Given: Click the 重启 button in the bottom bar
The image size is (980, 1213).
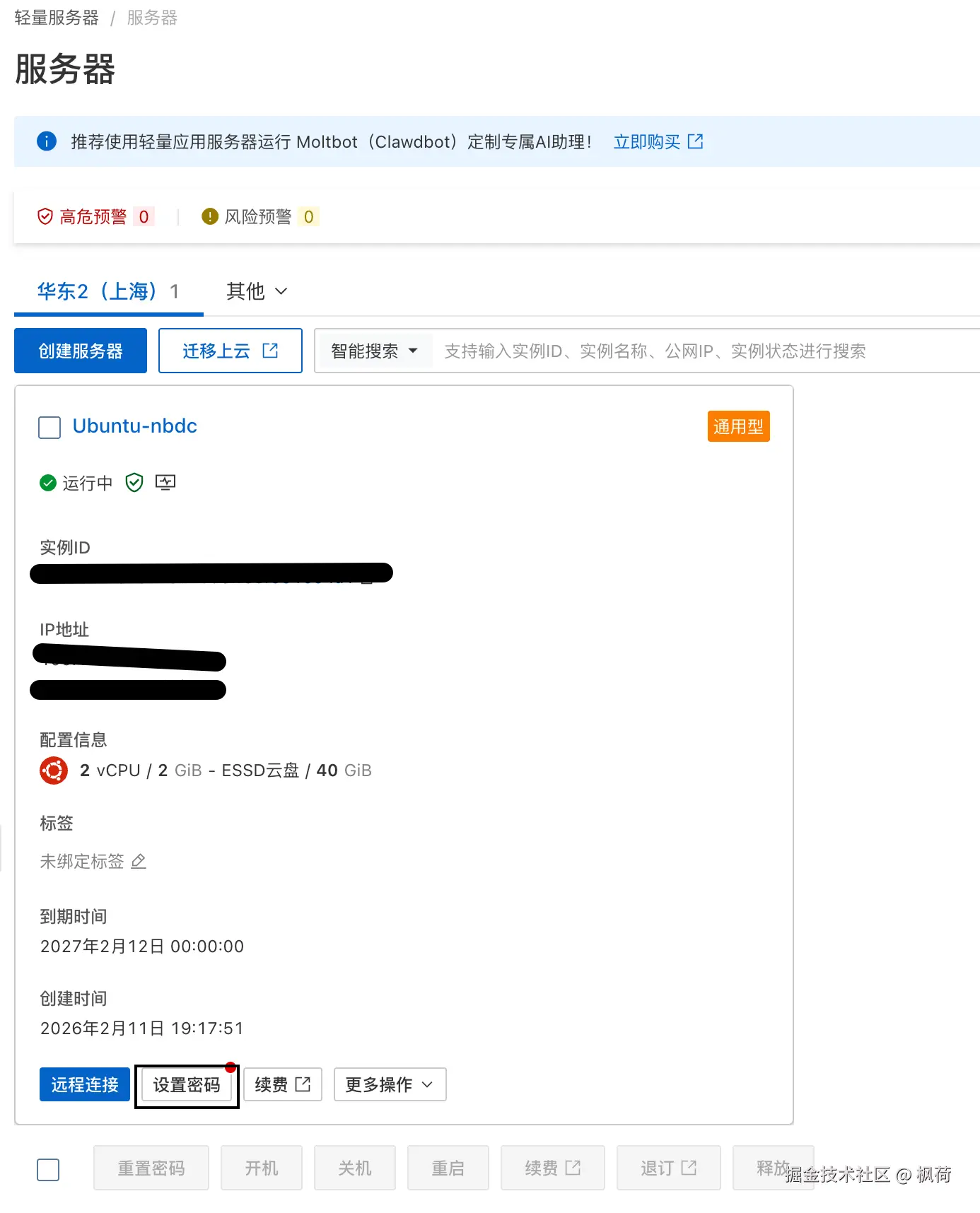Looking at the screenshot, I should point(448,1168).
